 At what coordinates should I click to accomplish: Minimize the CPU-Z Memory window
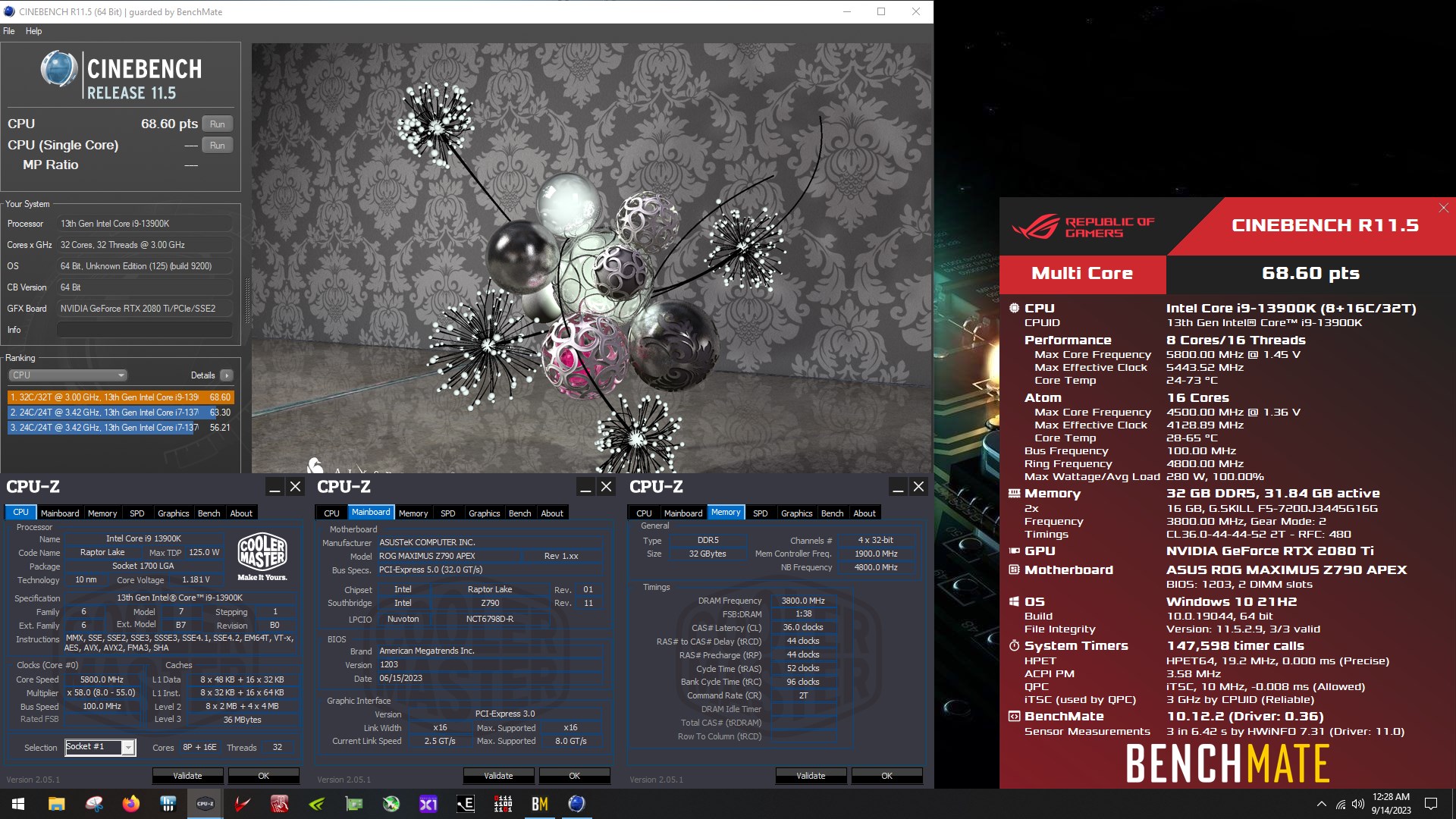click(x=898, y=487)
